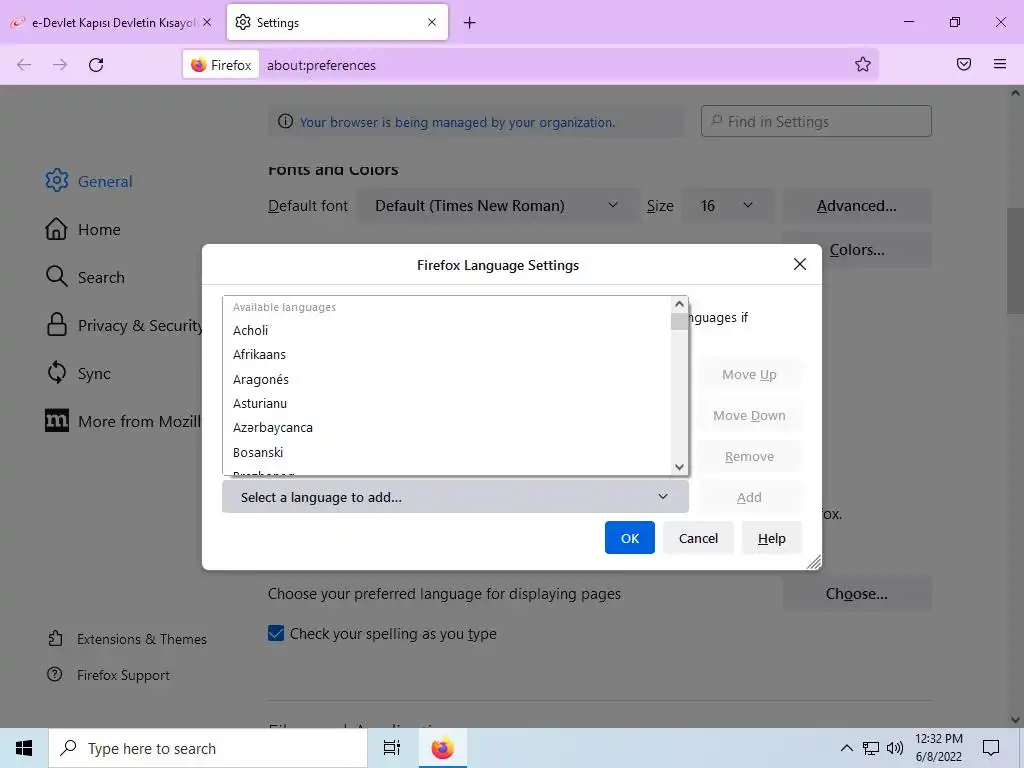
Task: Click the General gear icon in the sidebar
Action: (57, 180)
